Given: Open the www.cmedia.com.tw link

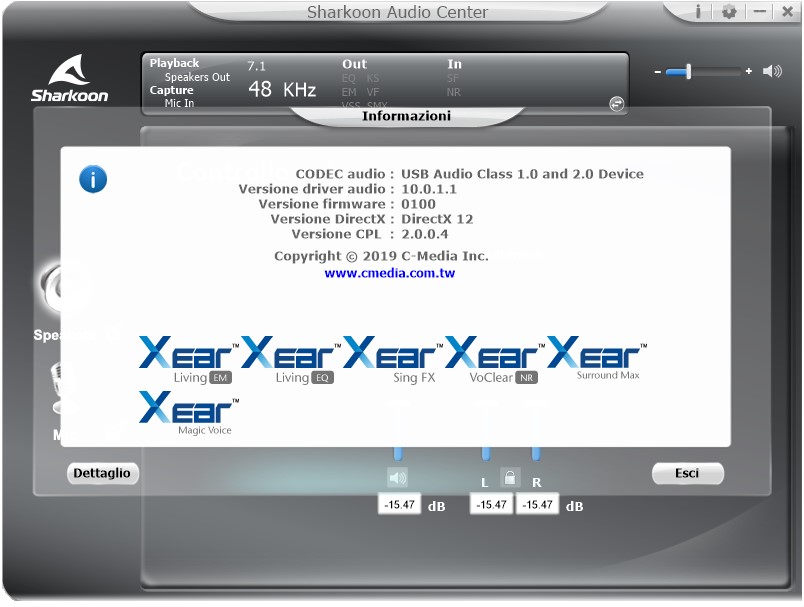Looking at the screenshot, I should [390, 273].
